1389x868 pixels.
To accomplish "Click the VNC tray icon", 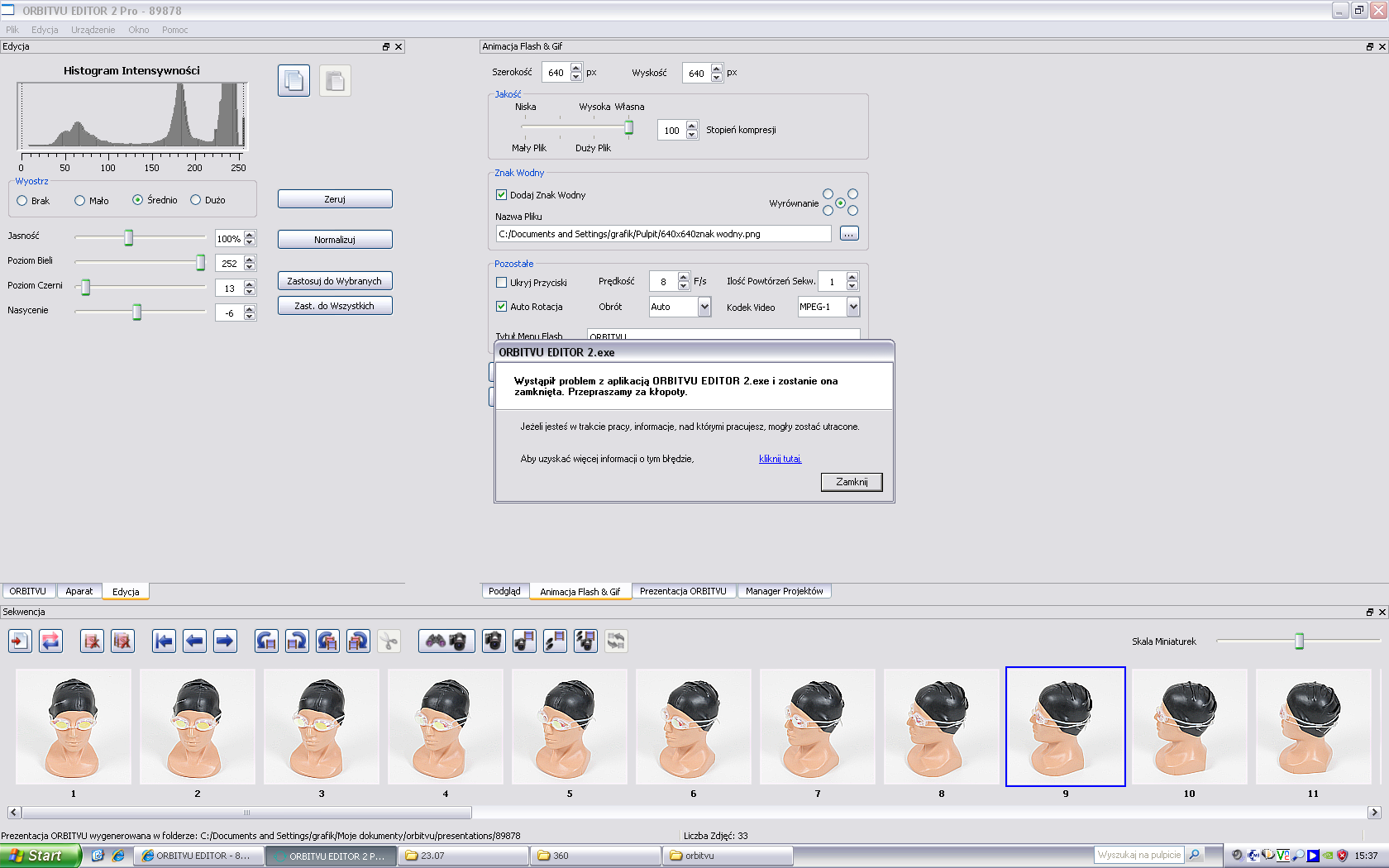I will [x=1283, y=856].
